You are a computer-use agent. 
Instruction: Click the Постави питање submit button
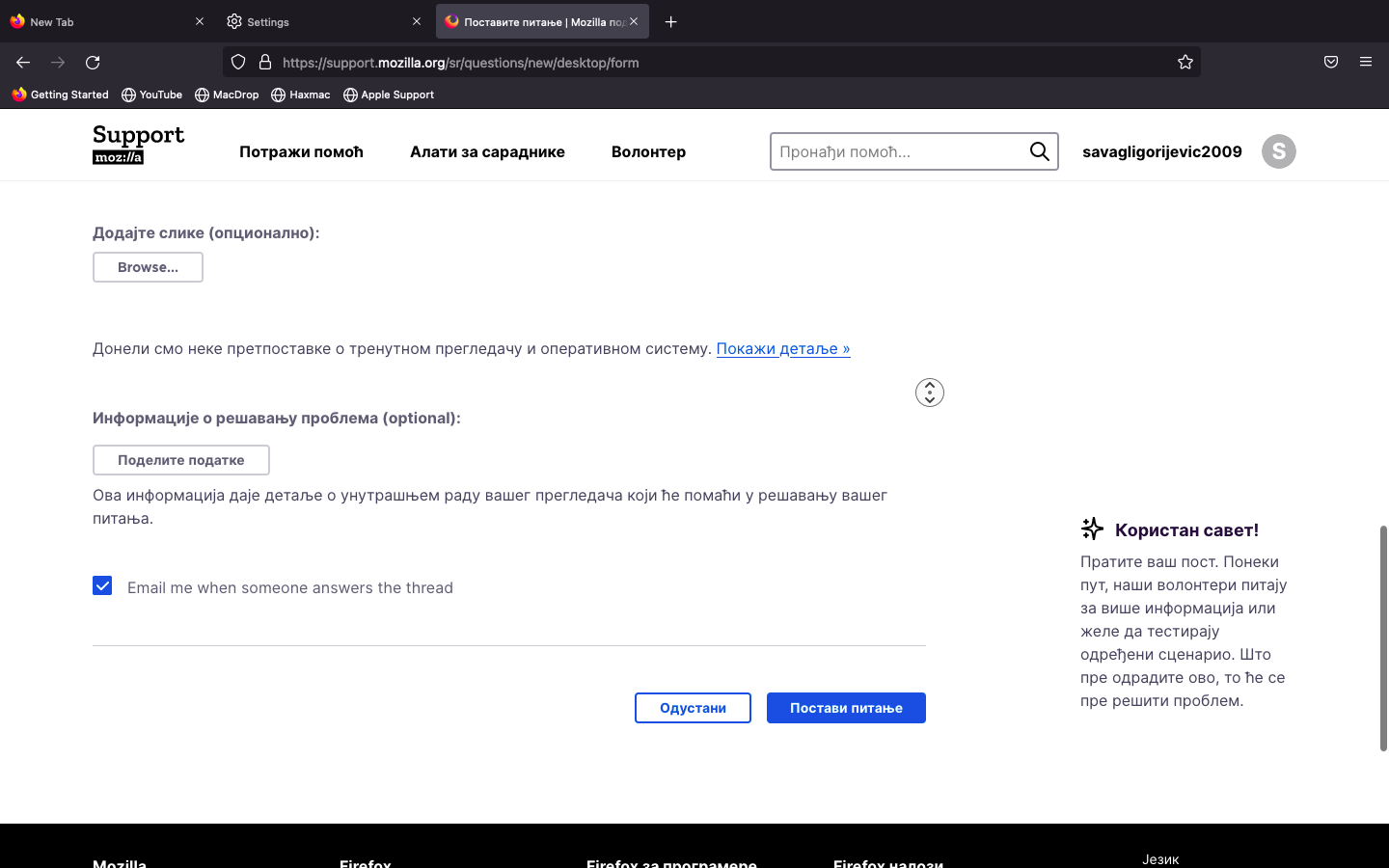coord(846,708)
